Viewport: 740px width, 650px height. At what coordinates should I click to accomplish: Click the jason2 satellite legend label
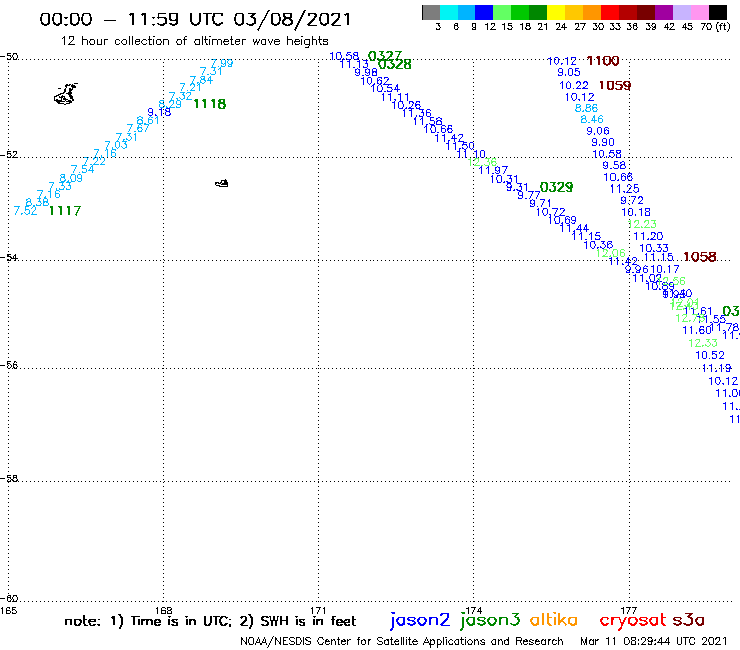pyautogui.click(x=420, y=621)
